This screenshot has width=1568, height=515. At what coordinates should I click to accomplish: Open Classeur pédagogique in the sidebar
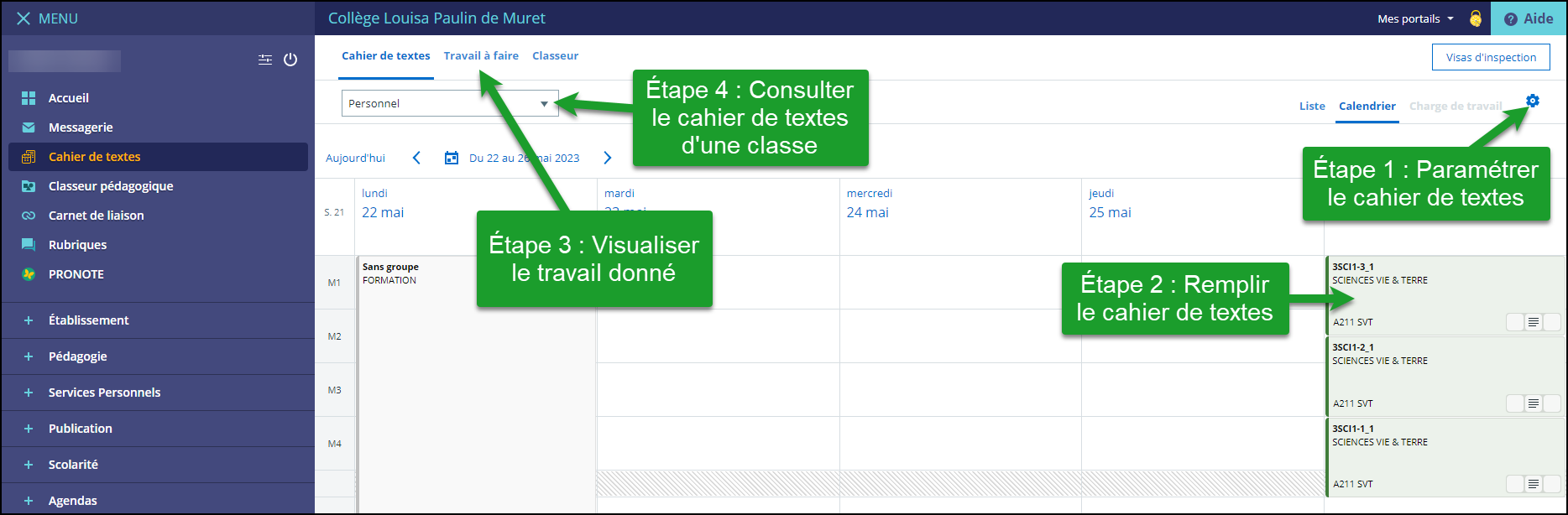[x=110, y=186]
